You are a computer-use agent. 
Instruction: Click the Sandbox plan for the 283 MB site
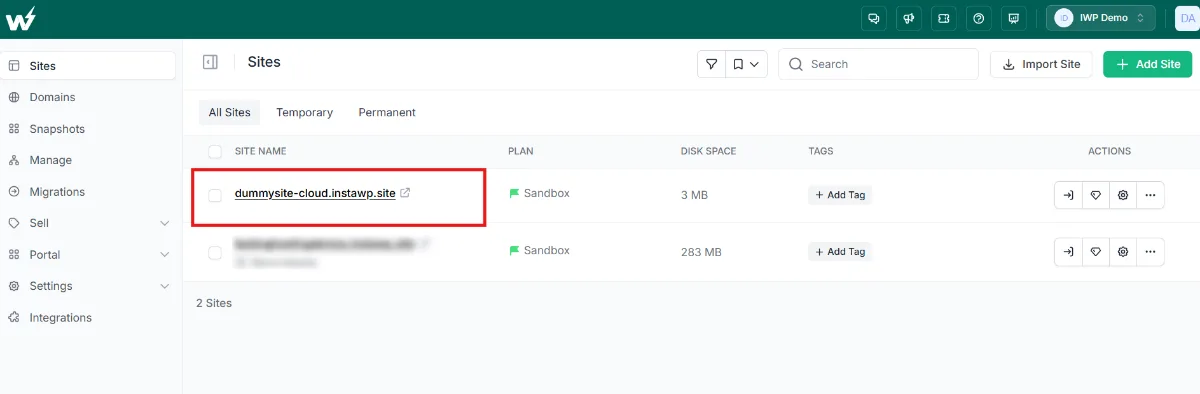click(539, 250)
